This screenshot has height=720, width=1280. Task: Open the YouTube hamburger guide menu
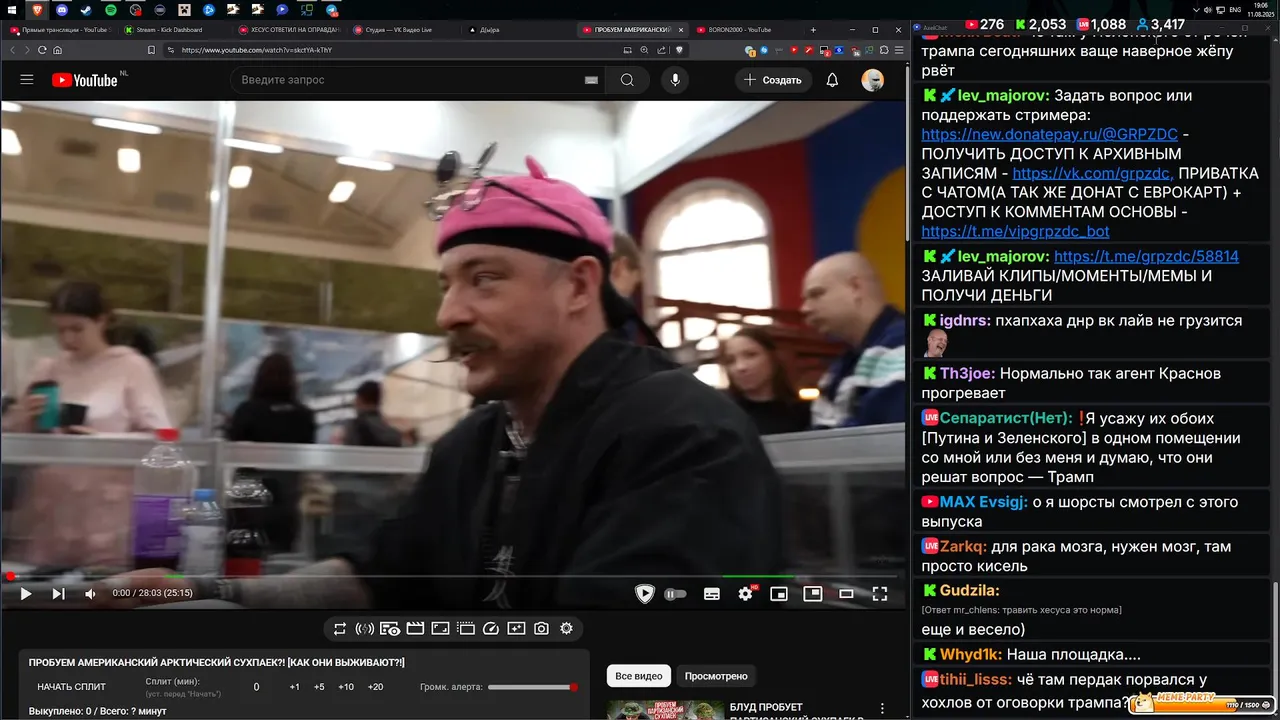(x=27, y=80)
